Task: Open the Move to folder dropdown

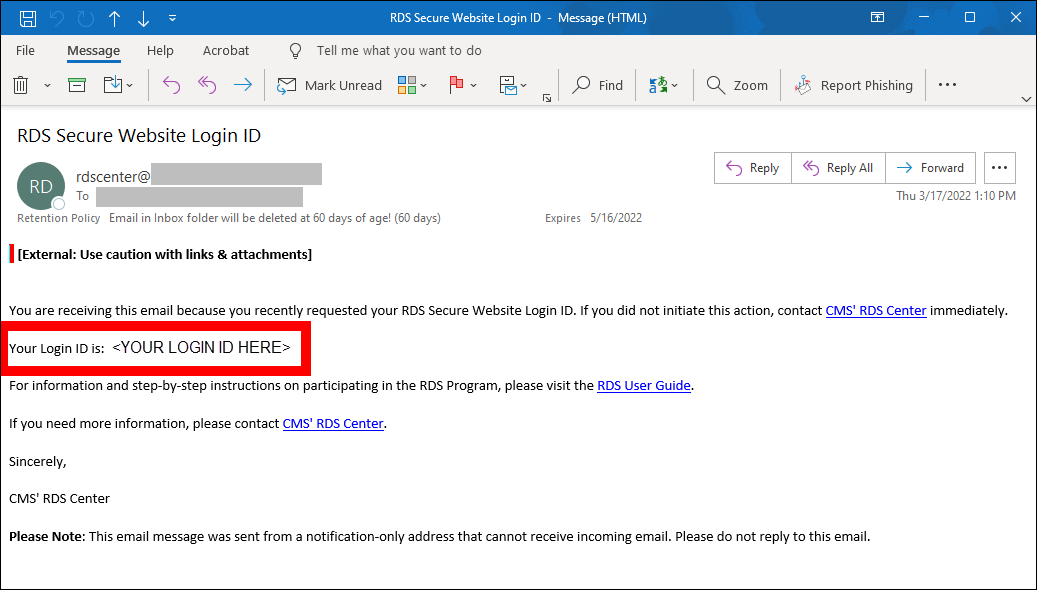Action: coord(118,85)
